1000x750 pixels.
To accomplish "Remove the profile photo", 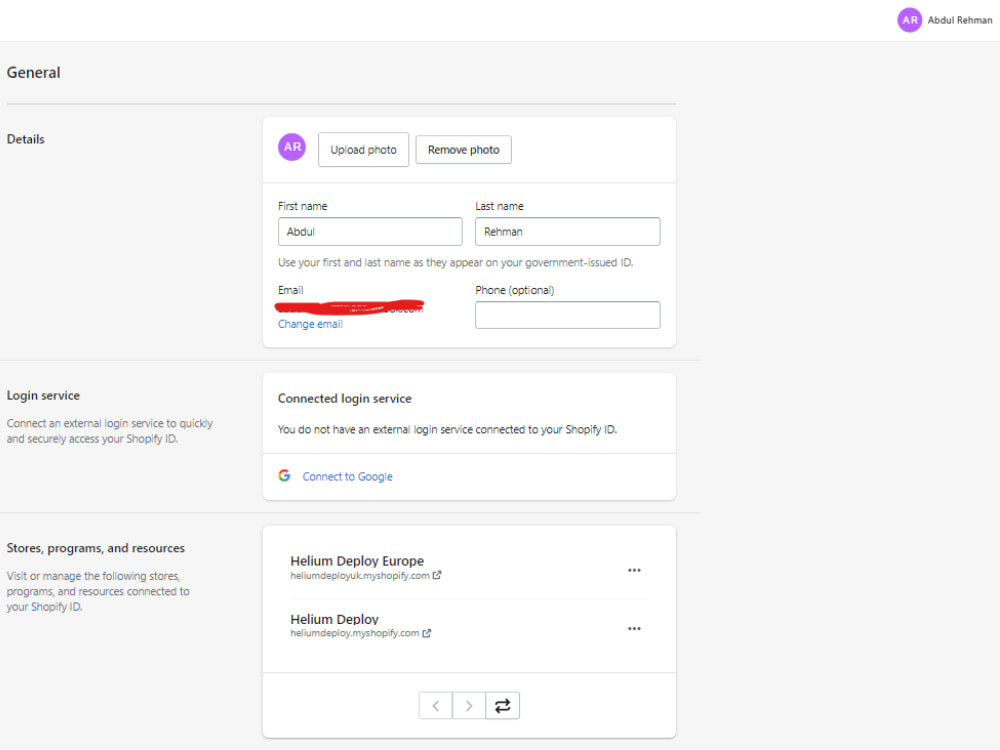I will (464, 150).
